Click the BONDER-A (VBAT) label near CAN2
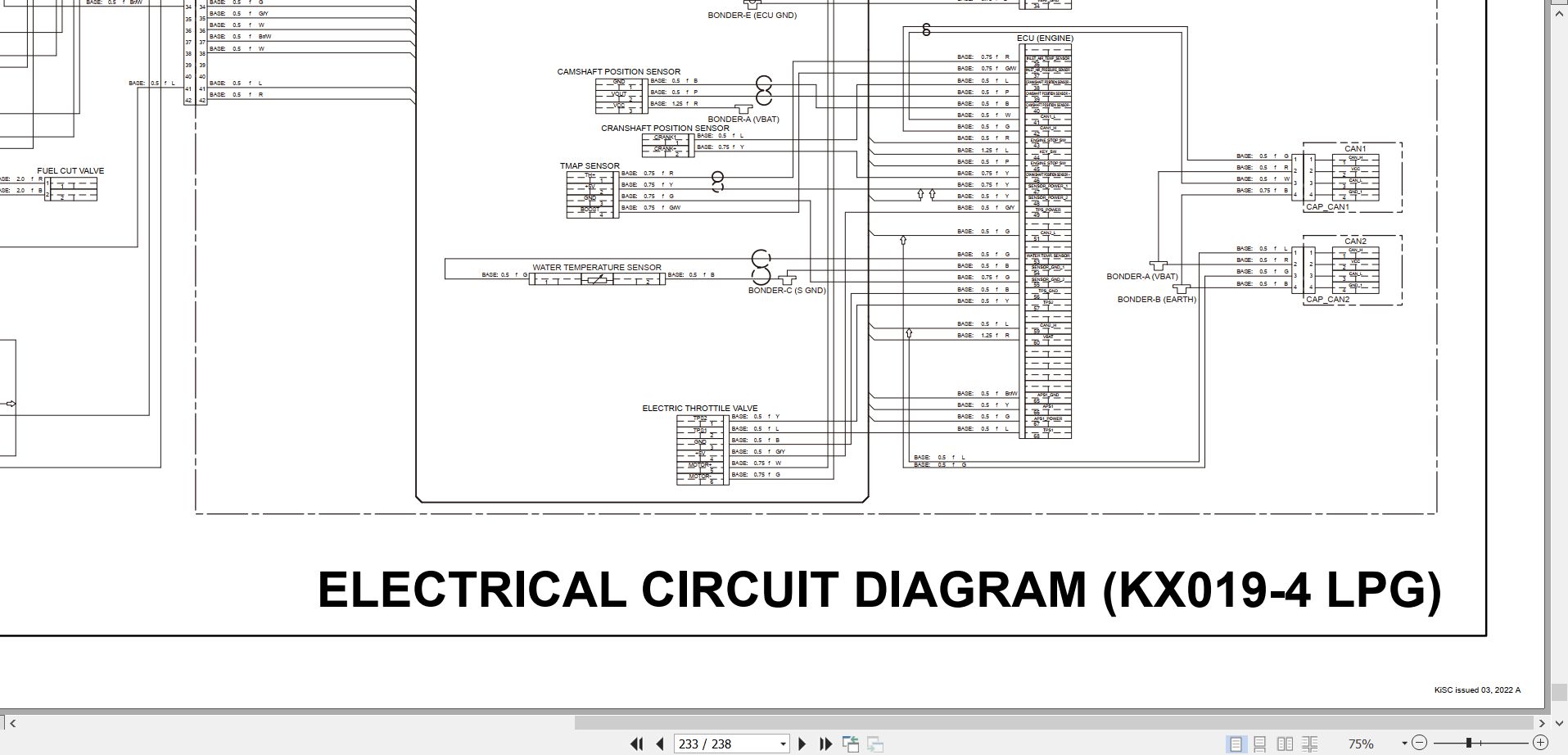This screenshot has width=1568, height=755. (x=1142, y=277)
